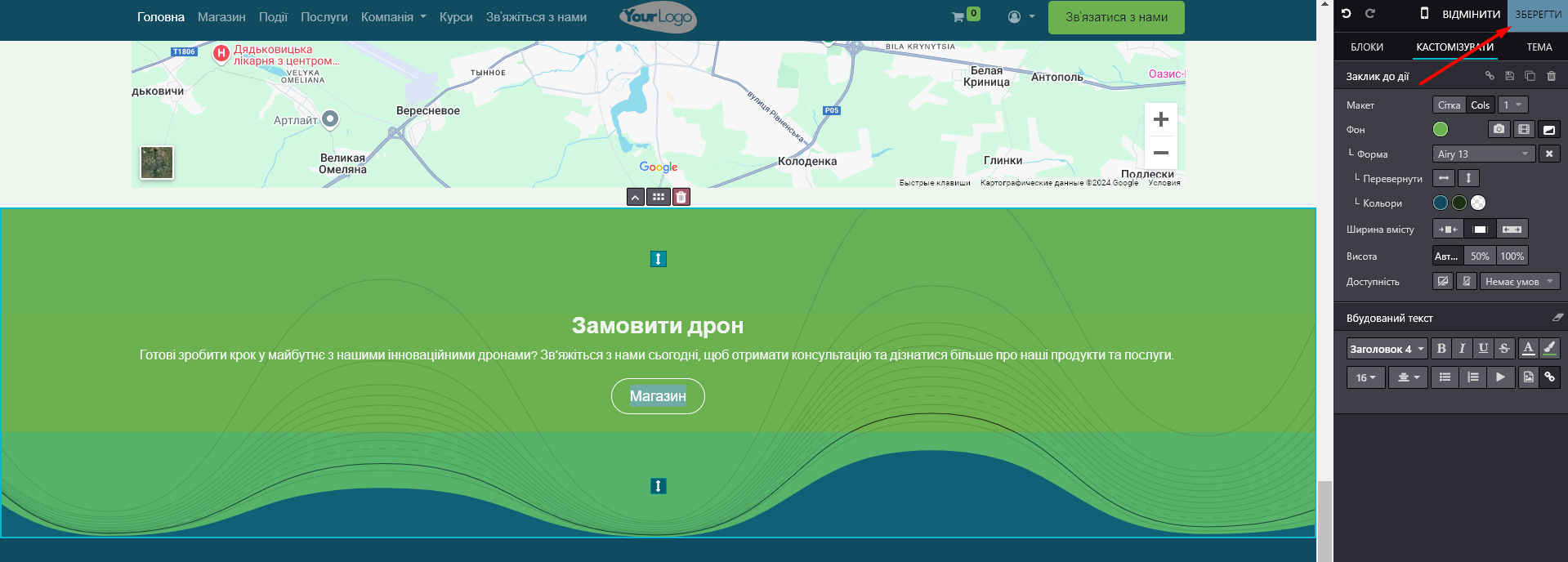Image resolution: width=1568 pixels, height=562 pixels.
Task: Open the shopping cart icon
Action: point(958,17)
